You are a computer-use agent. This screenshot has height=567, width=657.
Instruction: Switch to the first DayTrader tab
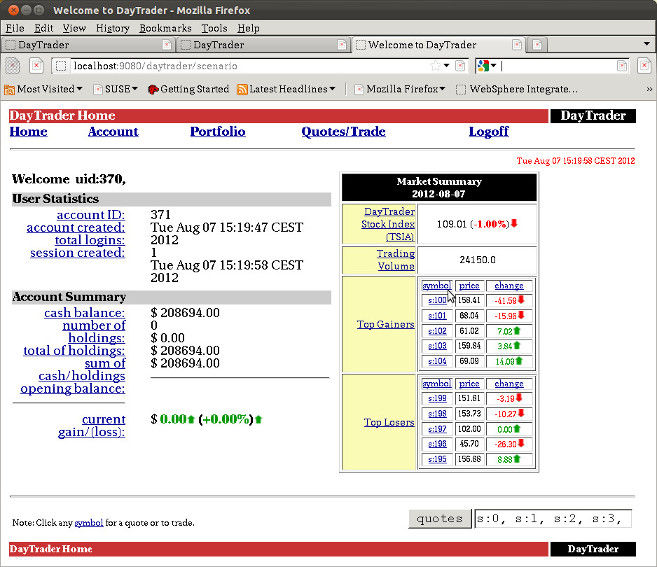(88, 44)
